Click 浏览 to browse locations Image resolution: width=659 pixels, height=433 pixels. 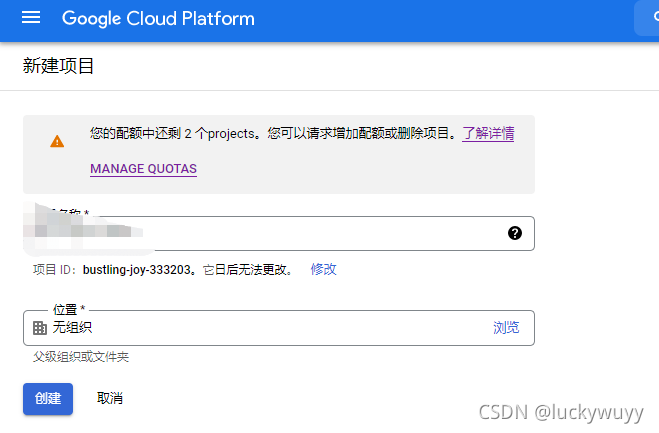pyautogui.click(x=506, y=327)
